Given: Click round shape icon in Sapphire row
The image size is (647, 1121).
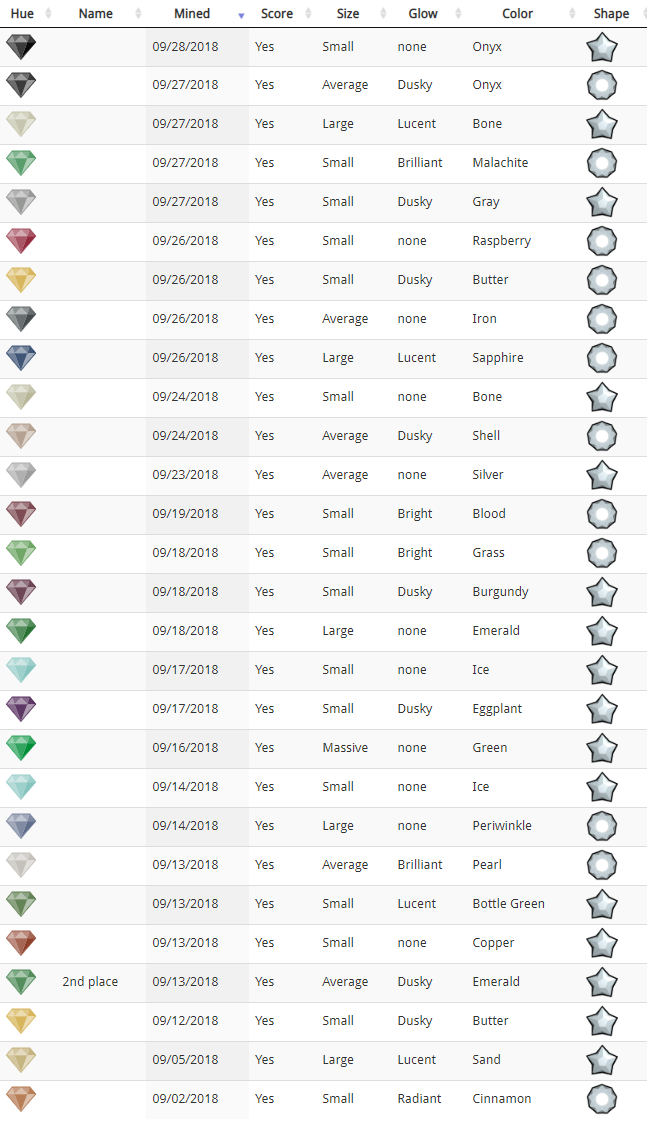Looking at the screenshot, I should (602, 358).
